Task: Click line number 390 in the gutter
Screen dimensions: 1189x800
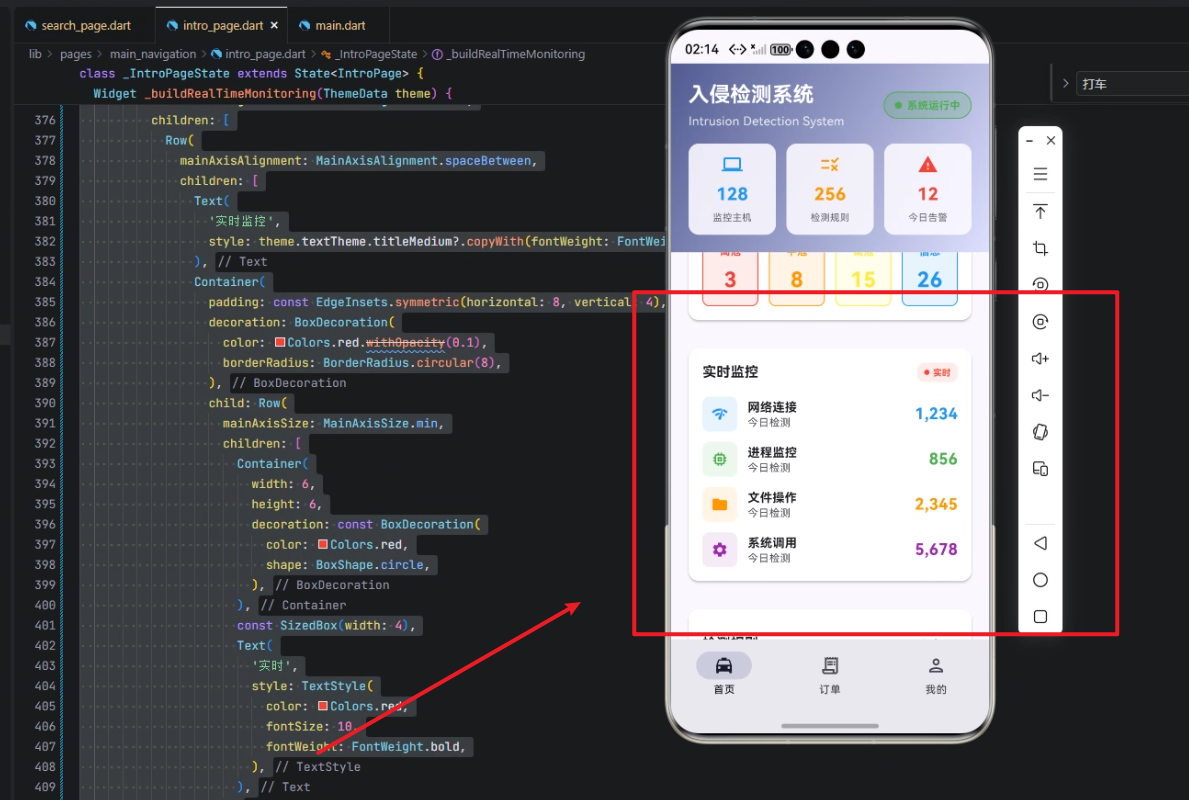Action: pyautogui.click(x=45, y=403)
